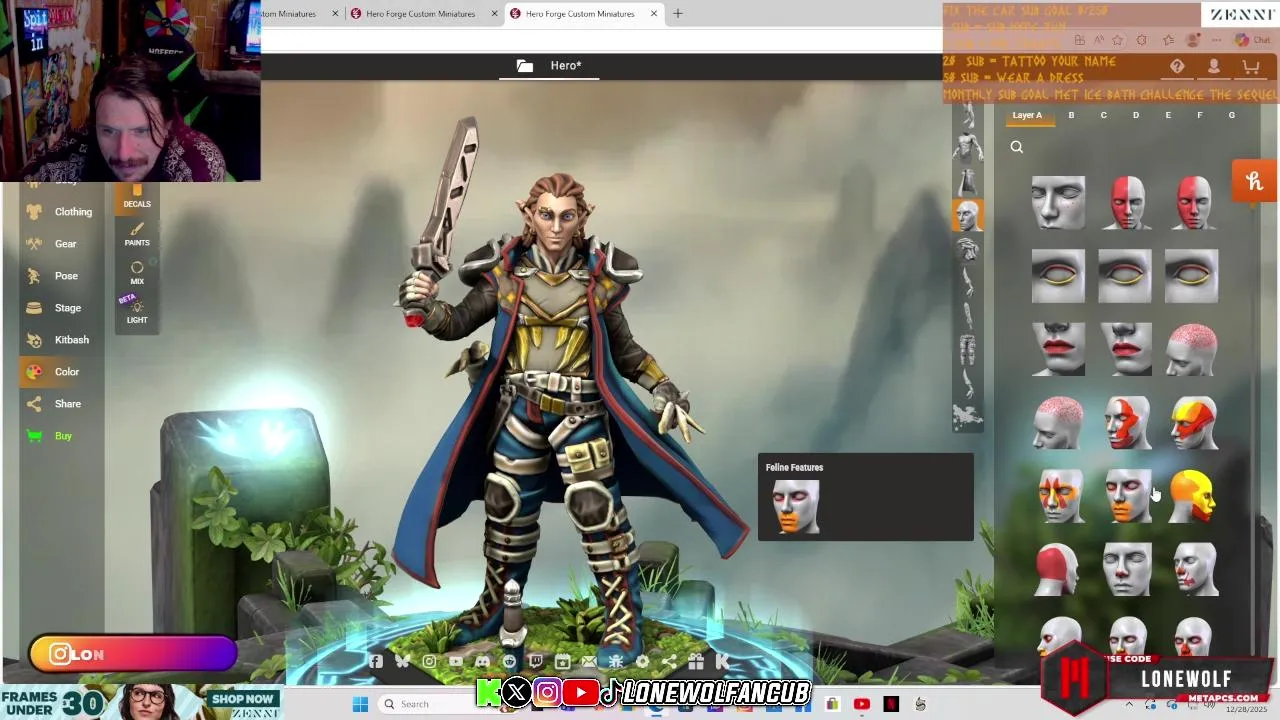
Task: Choose the front-view red lips decal
Action: pyautogui.click(x=1058, y=349)
